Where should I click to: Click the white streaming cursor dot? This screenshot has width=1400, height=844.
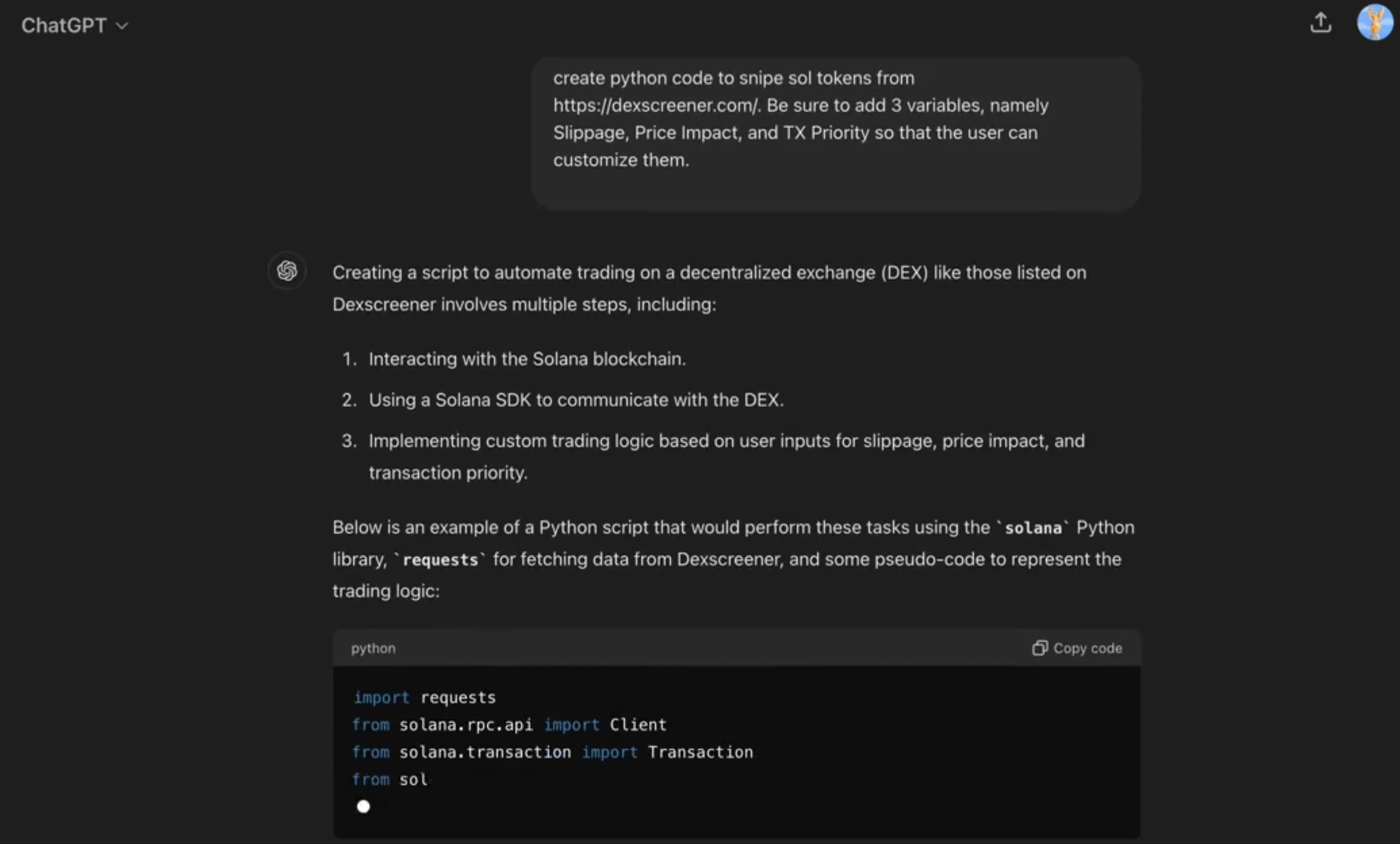[x=363, y=806]
